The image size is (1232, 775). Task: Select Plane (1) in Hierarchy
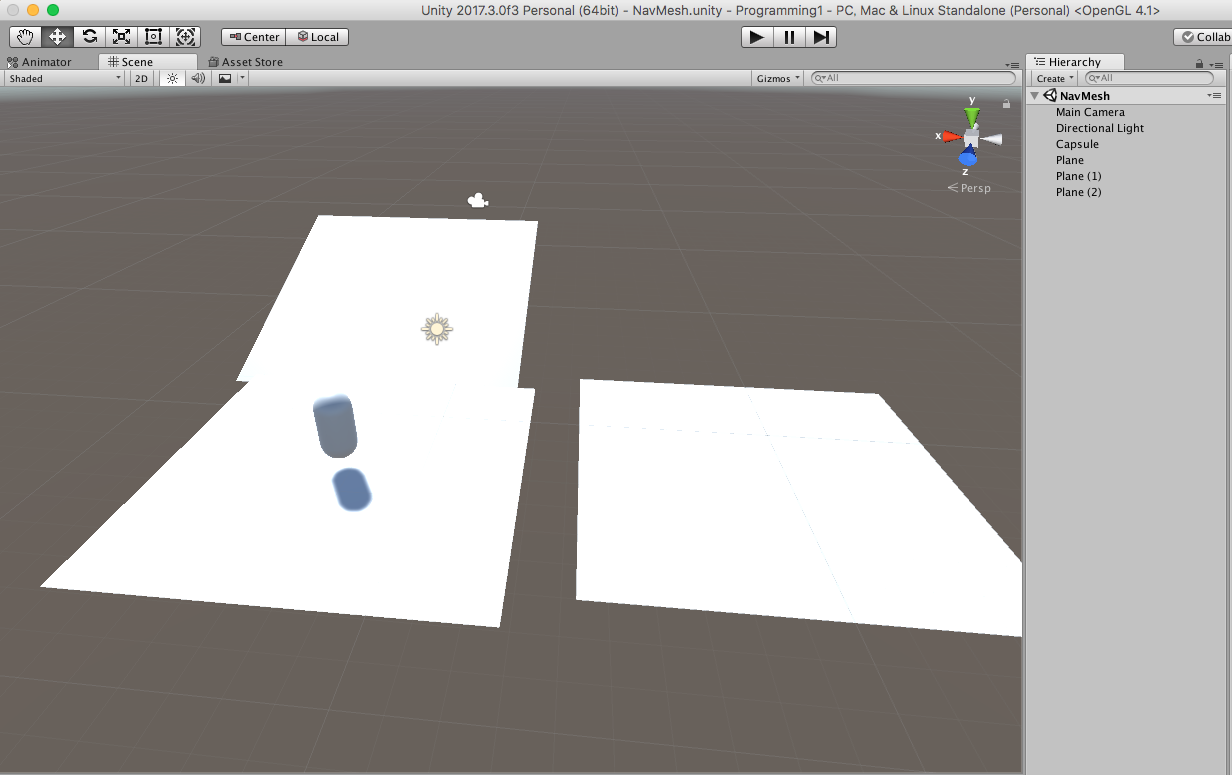1078,176
